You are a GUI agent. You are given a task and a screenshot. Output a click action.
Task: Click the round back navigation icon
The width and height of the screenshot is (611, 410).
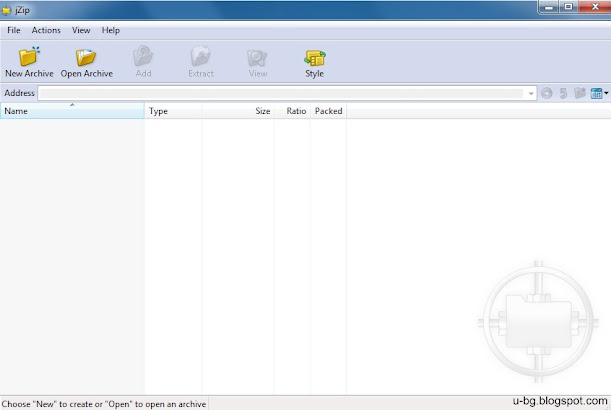tap(547, 93)
